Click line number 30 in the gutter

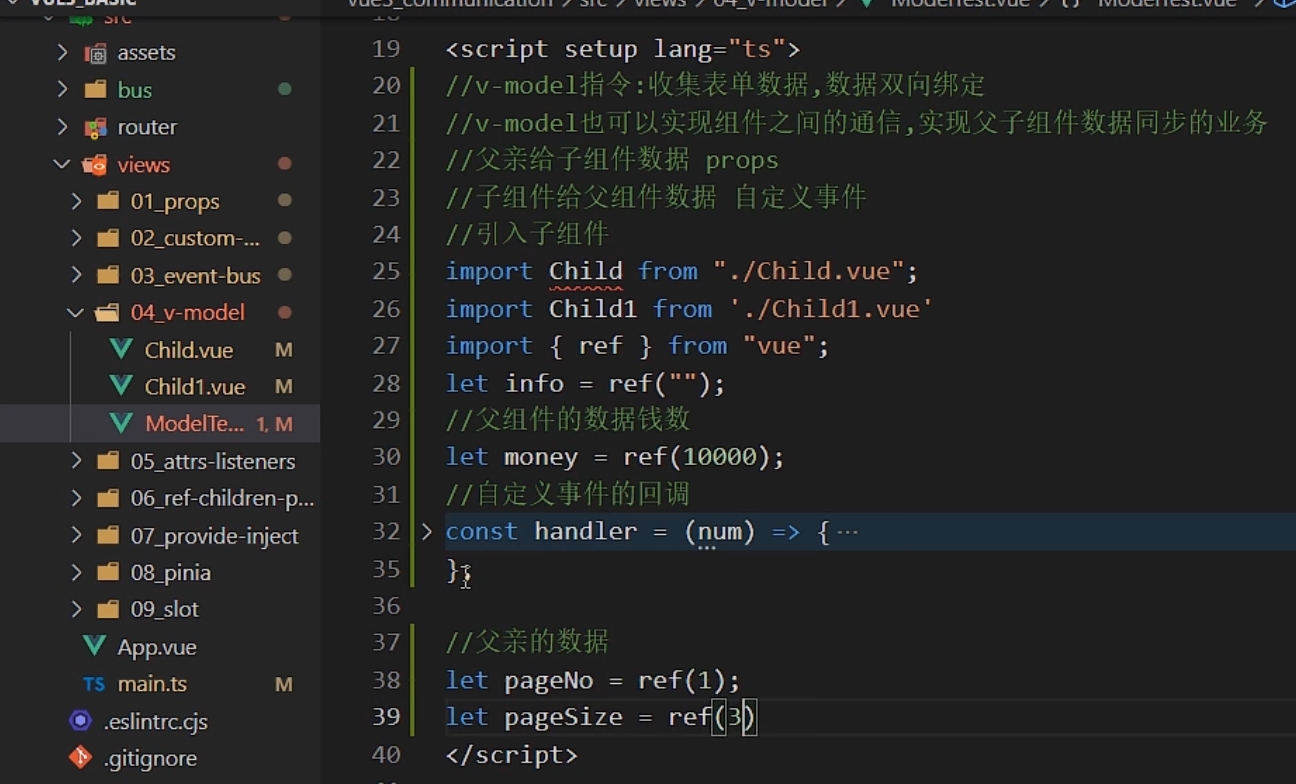point(386,457)
